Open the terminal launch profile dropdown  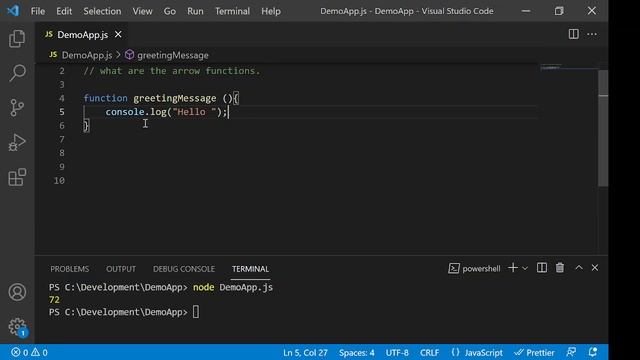(525, 269)
